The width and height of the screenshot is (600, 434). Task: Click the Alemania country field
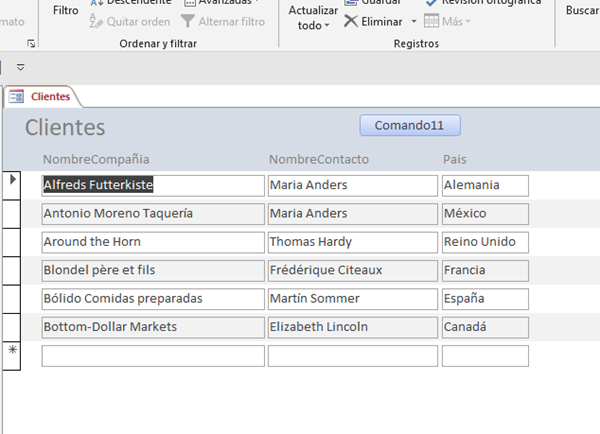coord(485,186)
